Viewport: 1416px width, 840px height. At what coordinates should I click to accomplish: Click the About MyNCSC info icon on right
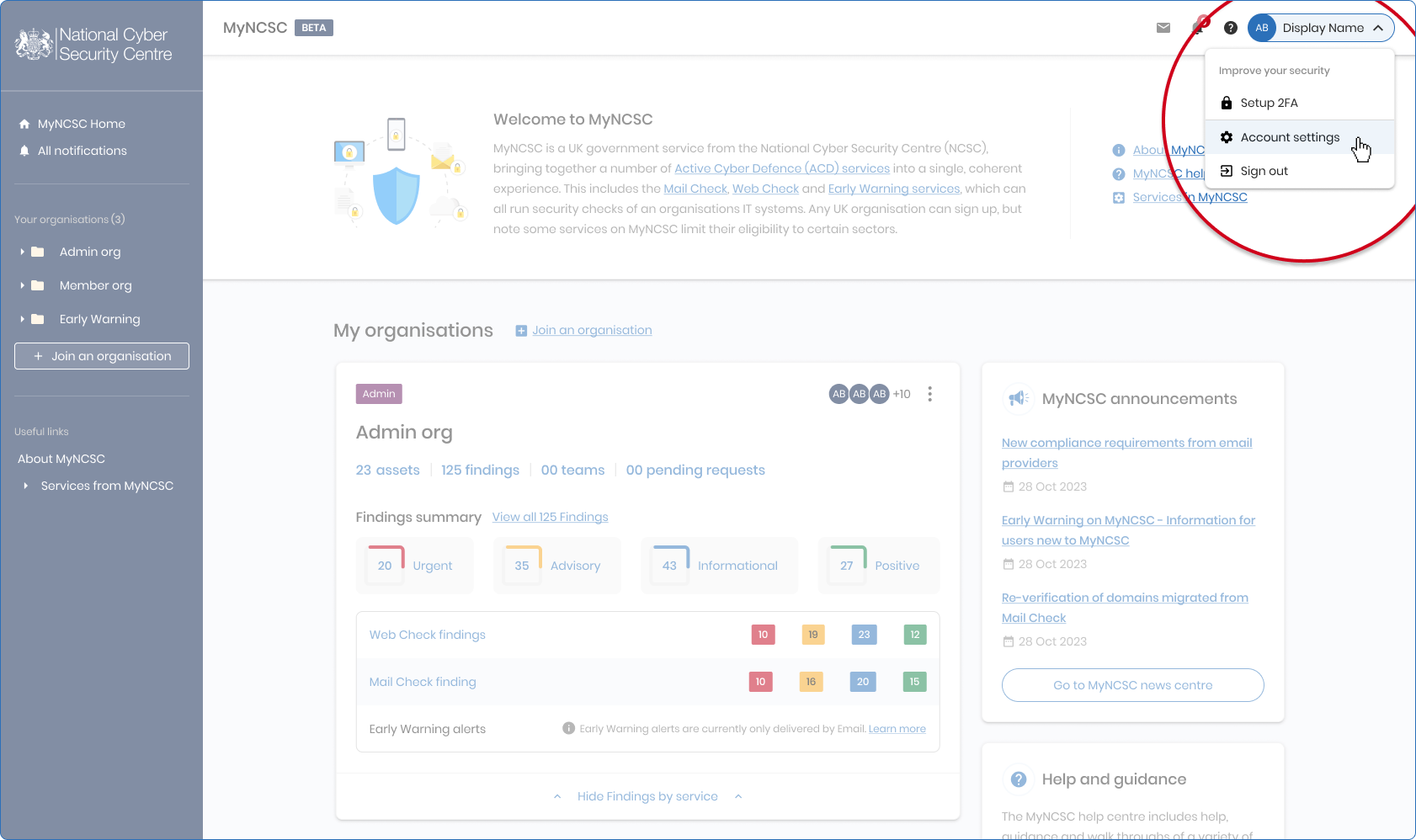coord(1119,151)
